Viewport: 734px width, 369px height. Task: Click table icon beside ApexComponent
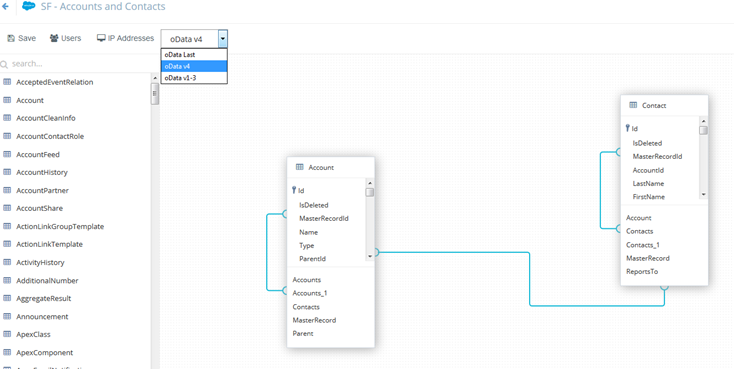7,353
